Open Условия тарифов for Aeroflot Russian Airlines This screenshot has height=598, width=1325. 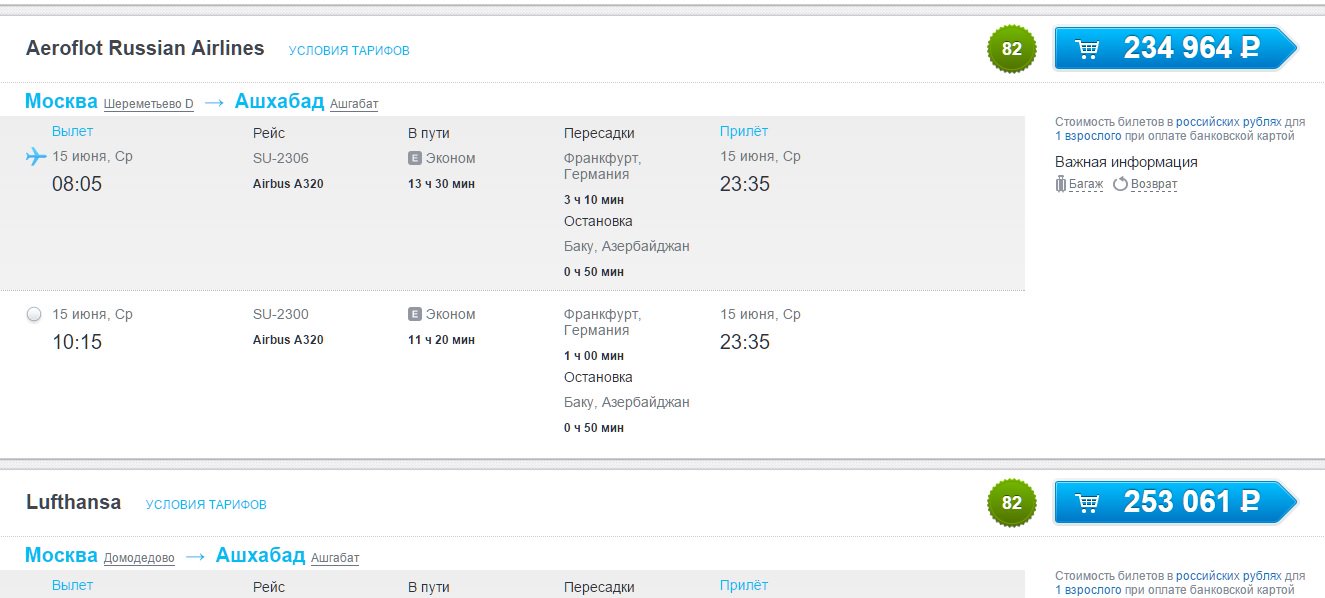349,50
